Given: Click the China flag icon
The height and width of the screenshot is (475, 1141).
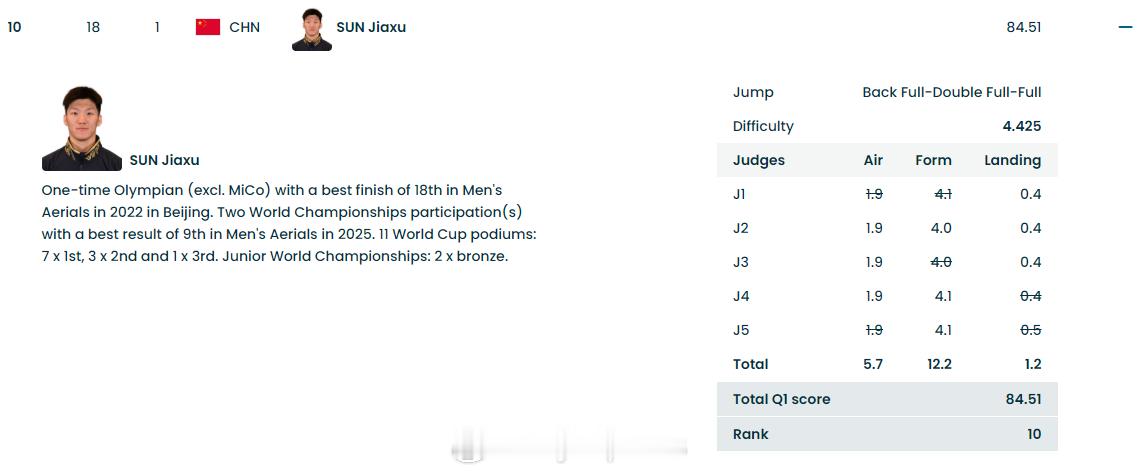Looking at the screenshot, I should tap(208, 28).
